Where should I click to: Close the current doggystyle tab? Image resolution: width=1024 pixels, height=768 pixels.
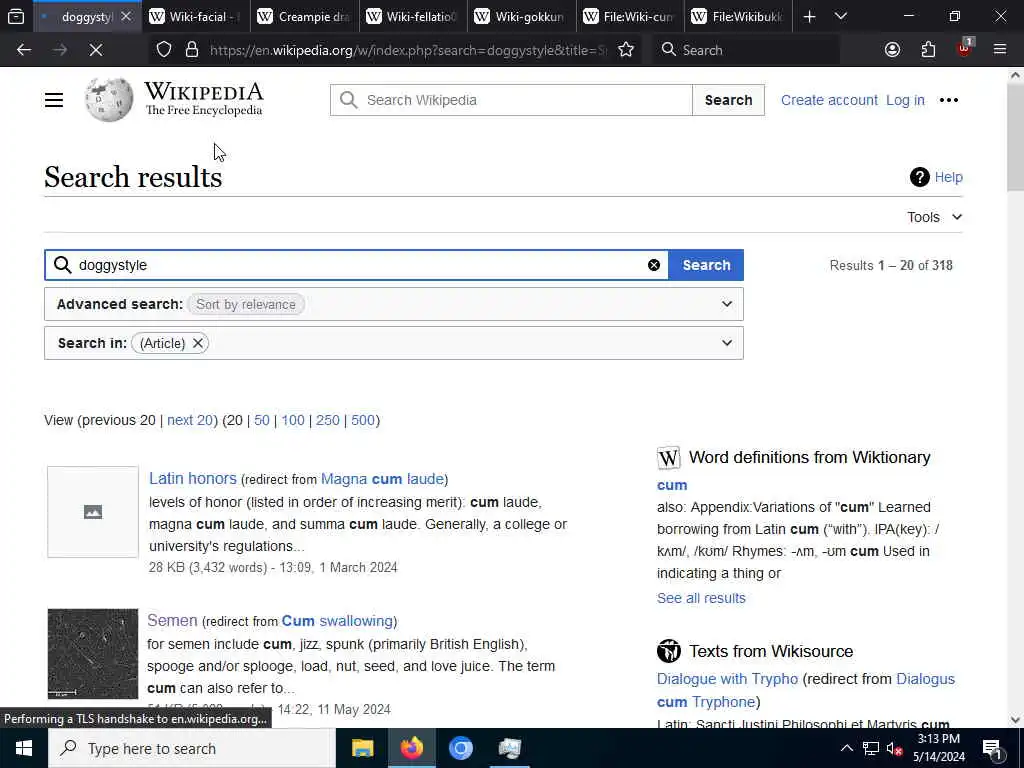[126, 17]
